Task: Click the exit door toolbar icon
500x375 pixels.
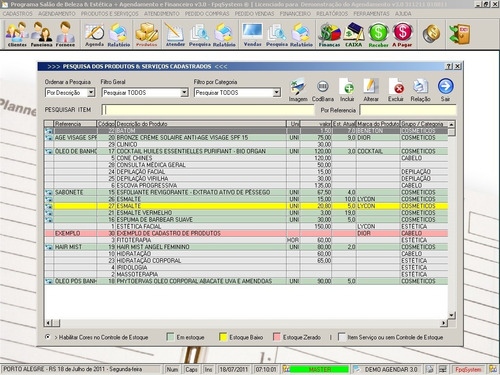Action: point(460,34)
